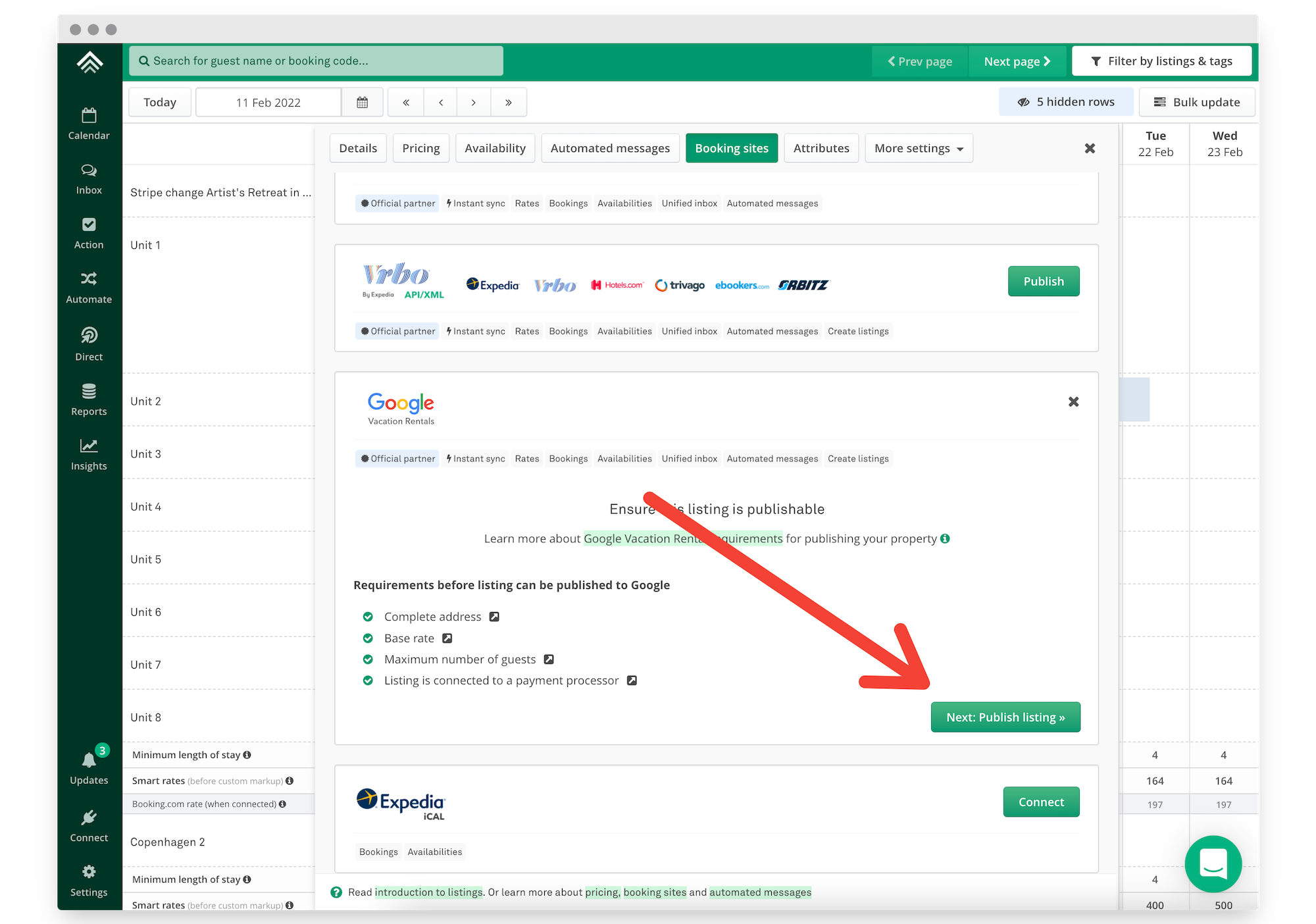Focus the guest name search field
1316x924 pixels.
pos(316,61)
